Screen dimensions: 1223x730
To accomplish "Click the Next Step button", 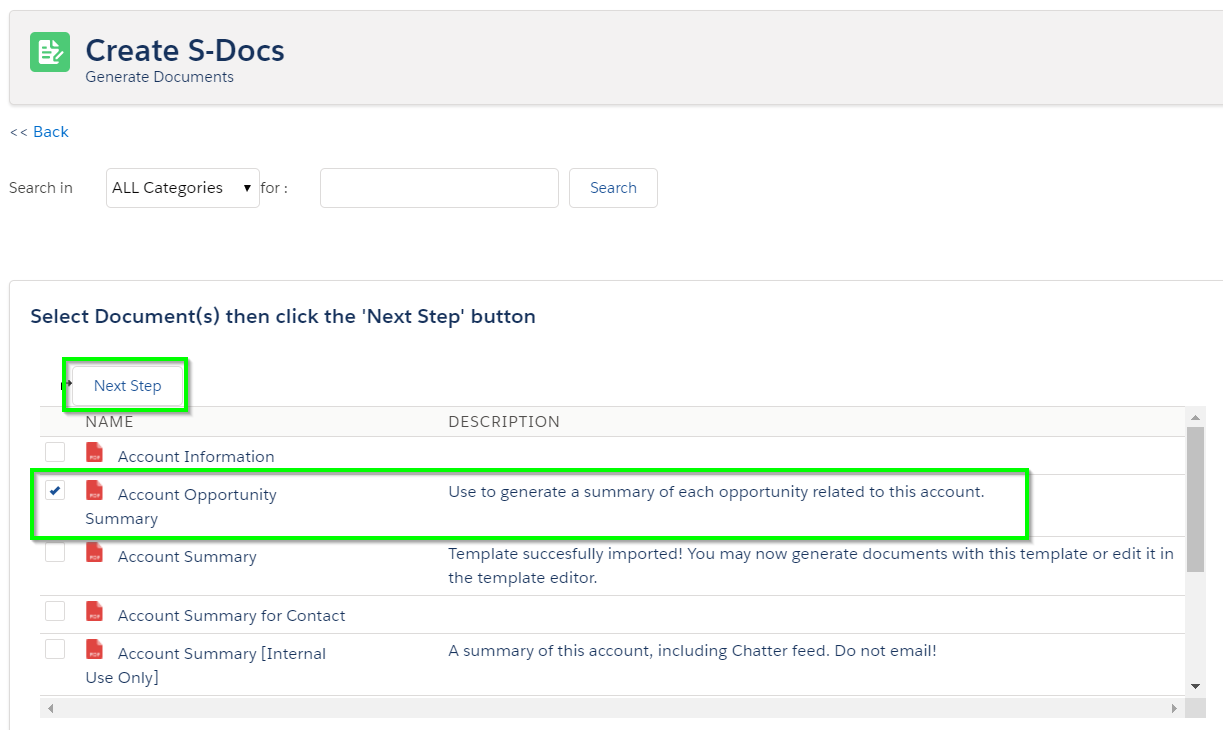I will [127, 386].
